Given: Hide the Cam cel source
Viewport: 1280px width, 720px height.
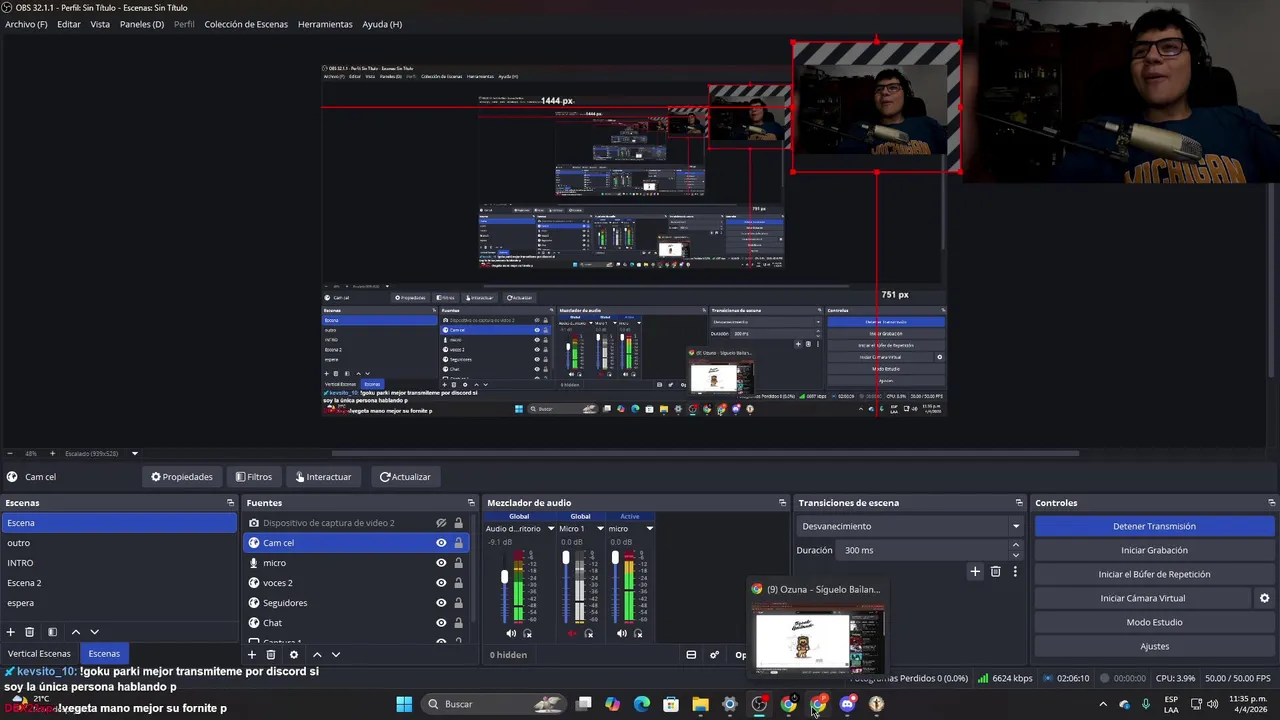Looking at the screenshot, I should coord(441,543).
